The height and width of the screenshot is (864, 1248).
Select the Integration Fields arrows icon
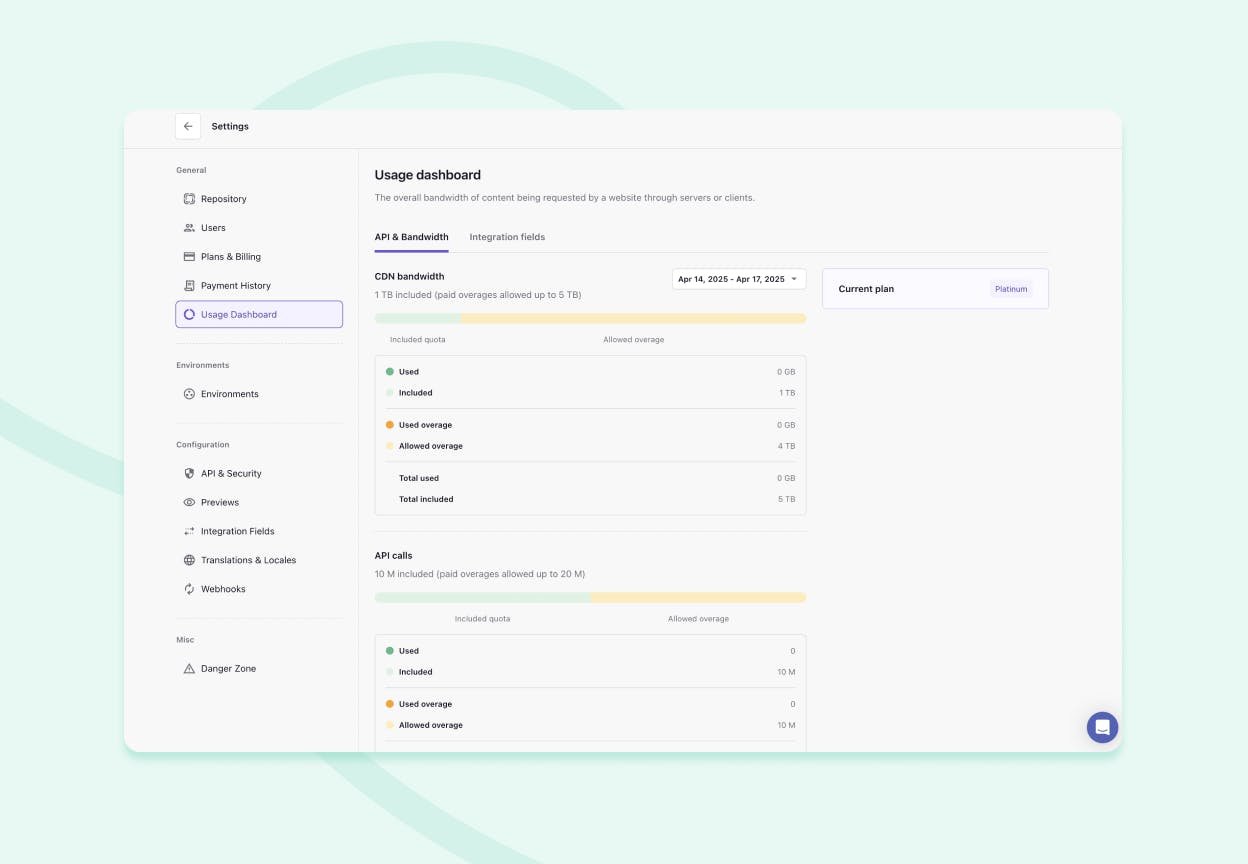click(x=189, y=531)
